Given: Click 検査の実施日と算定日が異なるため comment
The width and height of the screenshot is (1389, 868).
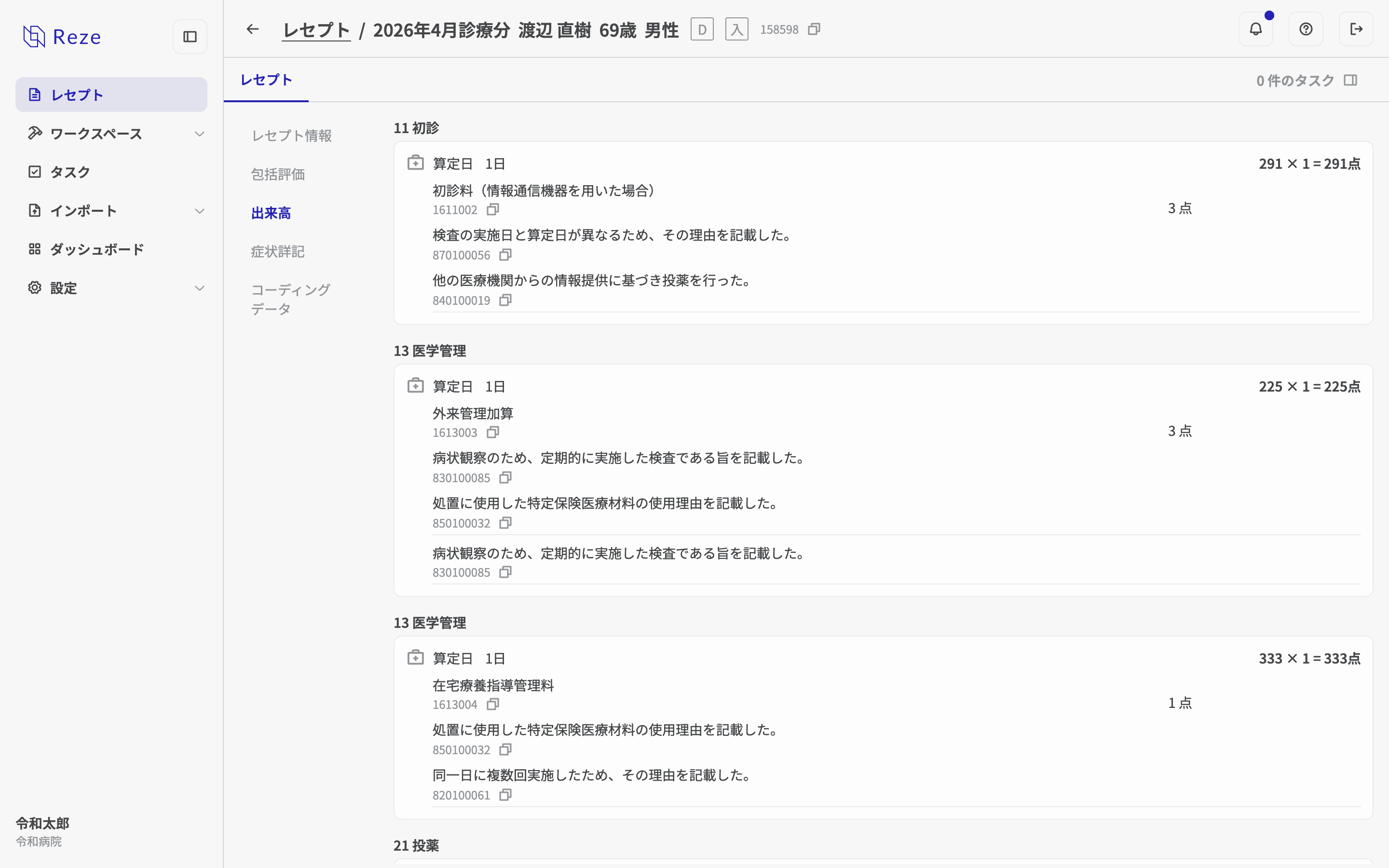Looking at the screenshot, I should tap(613, 235).
